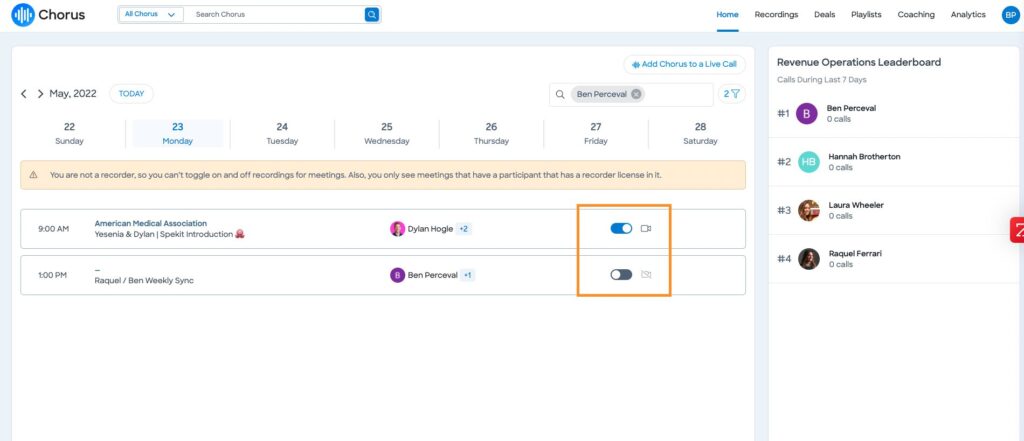Image resolution: width=1024 pixels, height=441 pixels.
Task: Select Wednesday 25 in the calendar
Action: [387, 133]
